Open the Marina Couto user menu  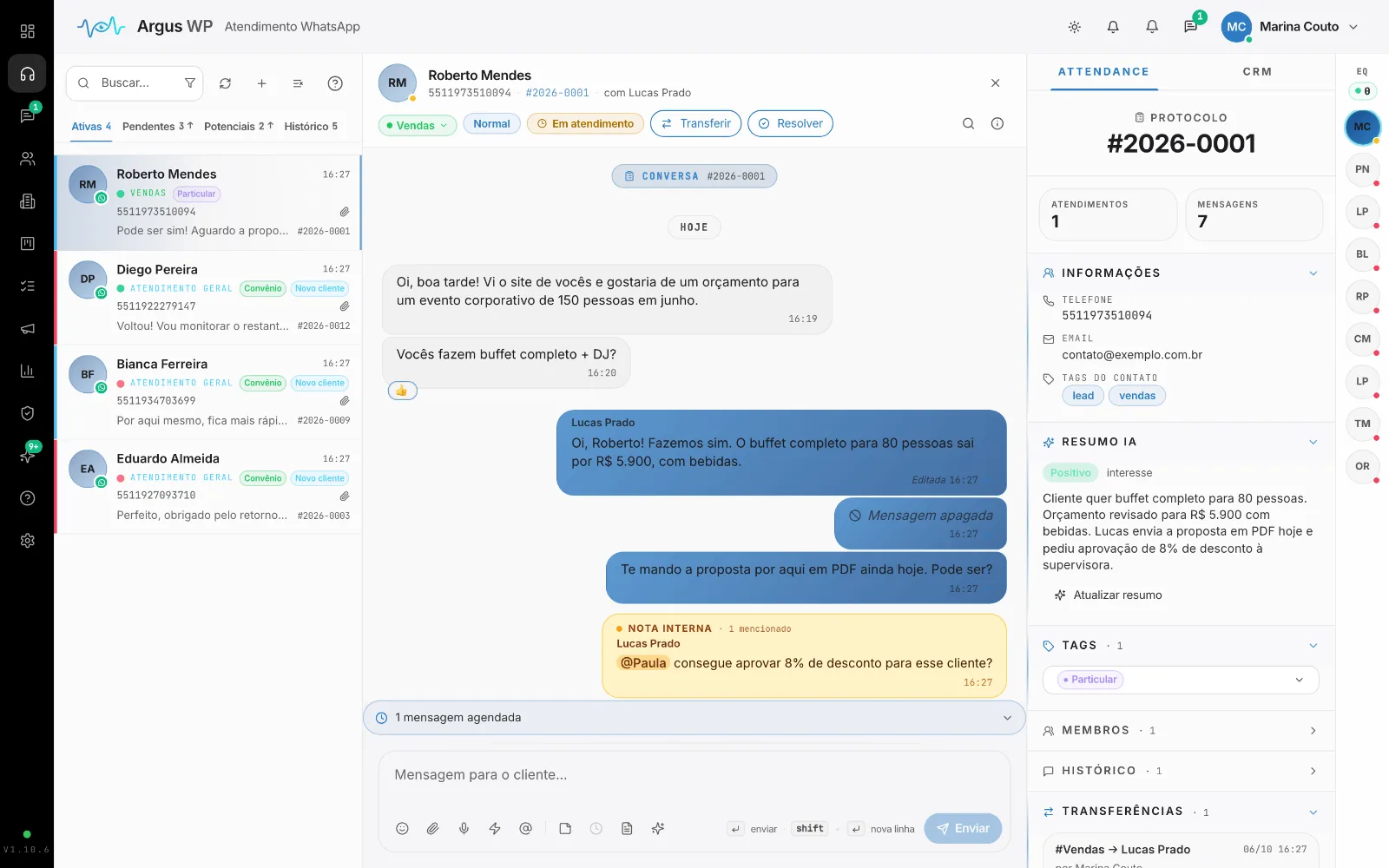tap(1290, 27)
